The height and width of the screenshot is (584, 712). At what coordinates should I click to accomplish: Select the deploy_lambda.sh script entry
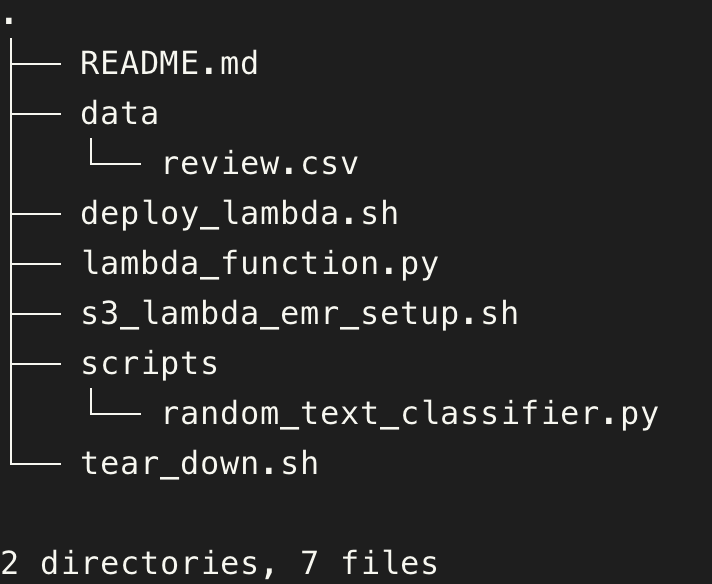pyautogui.click(x=239, y=213)
